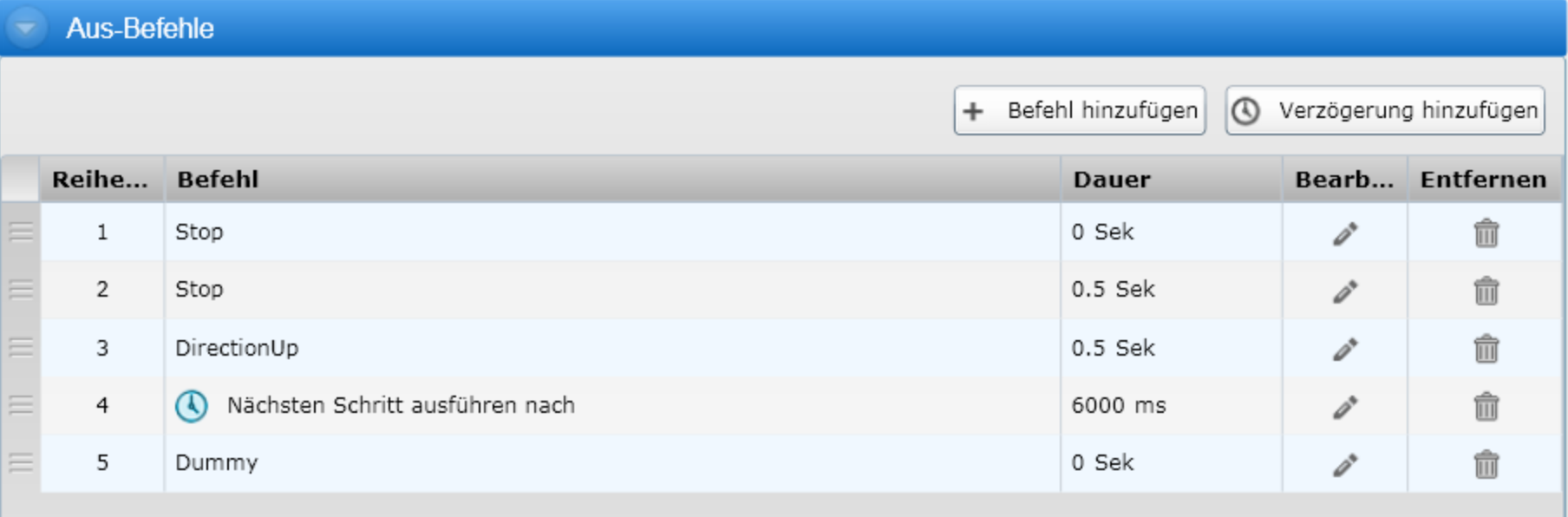Delete the first Stop command with the trash icon
Image resolution: width=1568 pixels, height=517 pixels.
click(x=1486, y=233)
